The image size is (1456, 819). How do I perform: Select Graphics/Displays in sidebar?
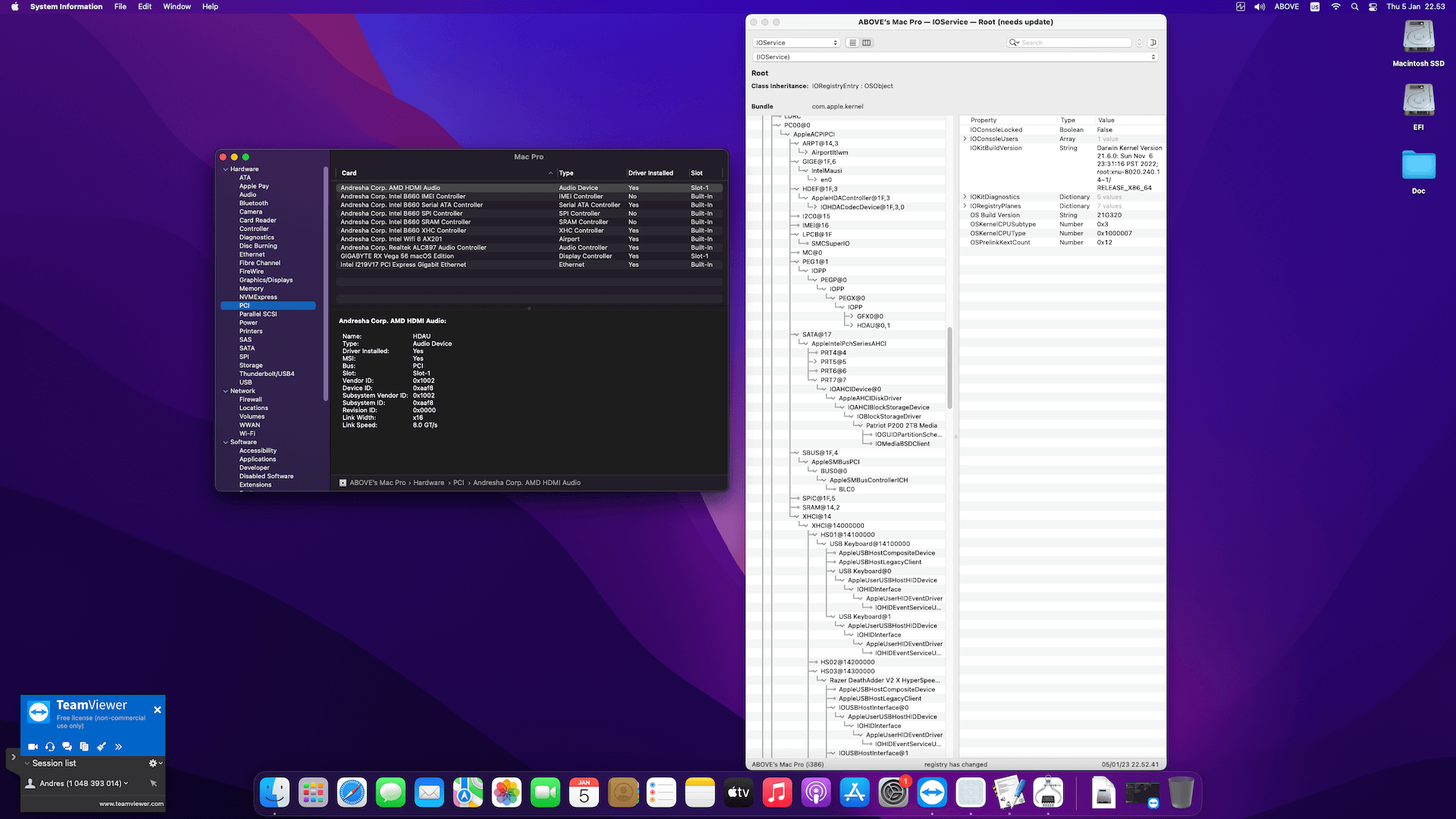click(x=266, y=281)
